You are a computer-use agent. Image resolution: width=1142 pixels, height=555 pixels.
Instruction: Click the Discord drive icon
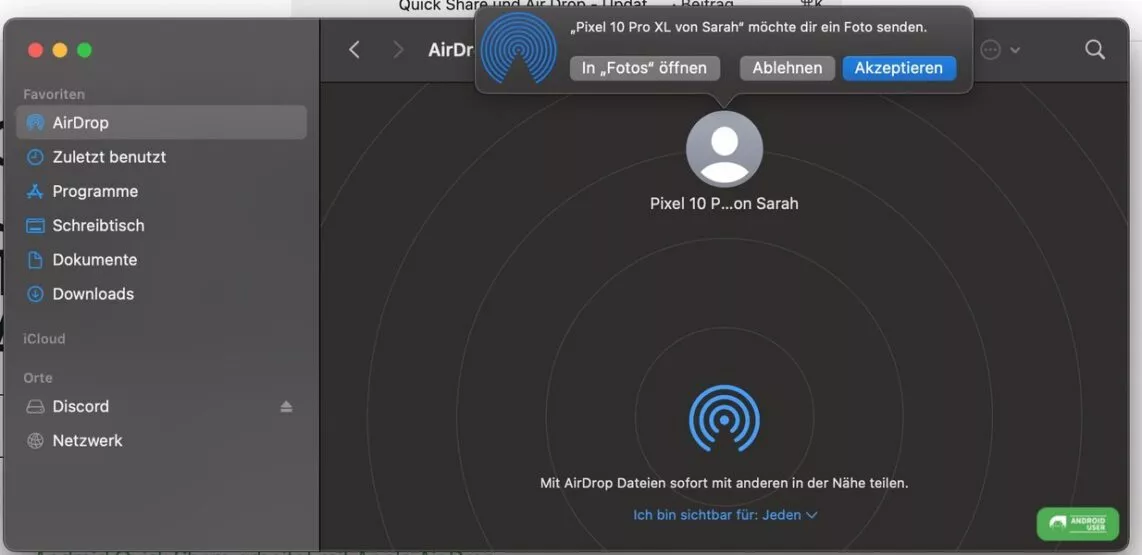pyautogui.click(x=35, y=406)
